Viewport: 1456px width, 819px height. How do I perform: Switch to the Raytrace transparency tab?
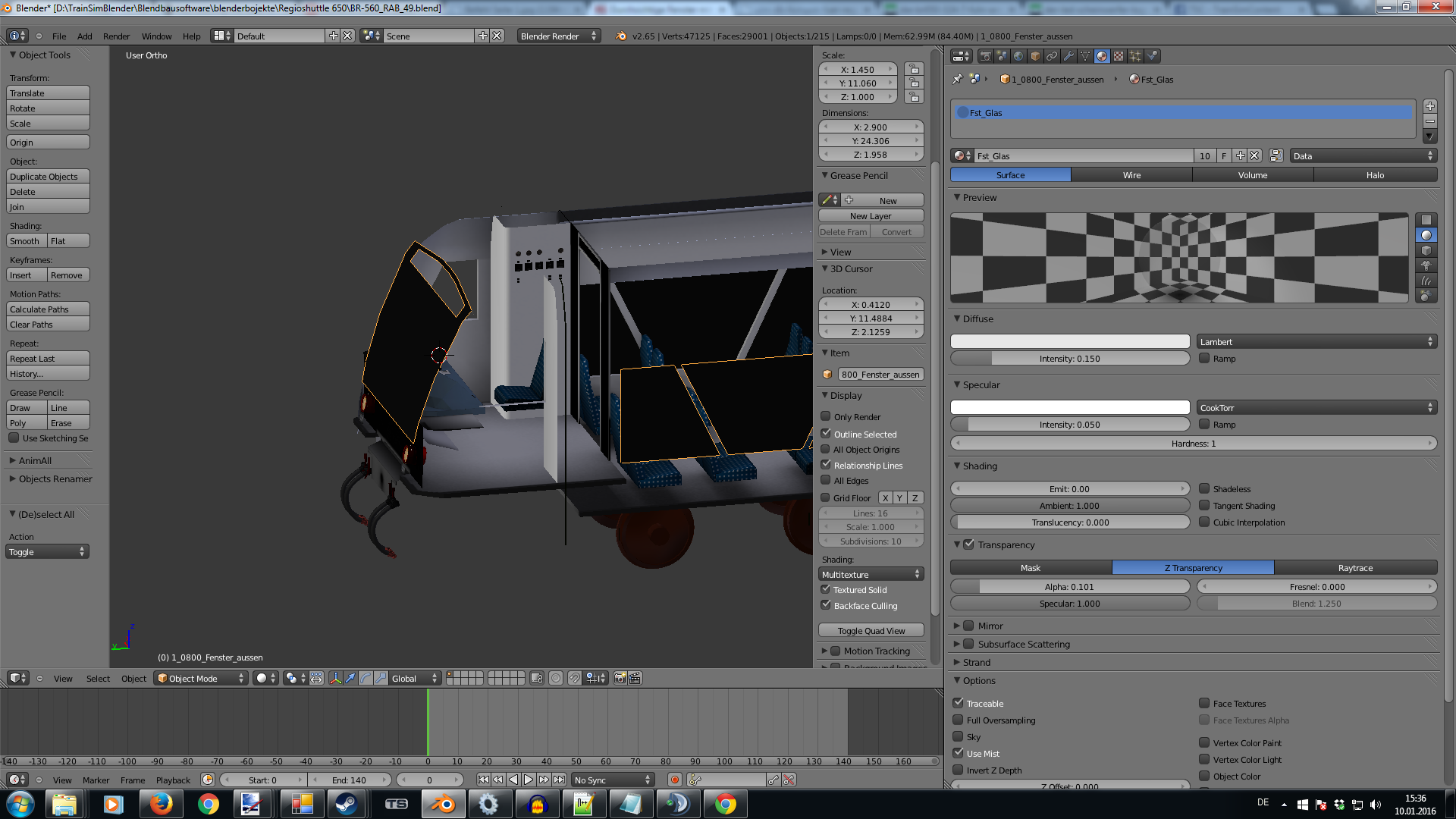(x=1355, y=567)
